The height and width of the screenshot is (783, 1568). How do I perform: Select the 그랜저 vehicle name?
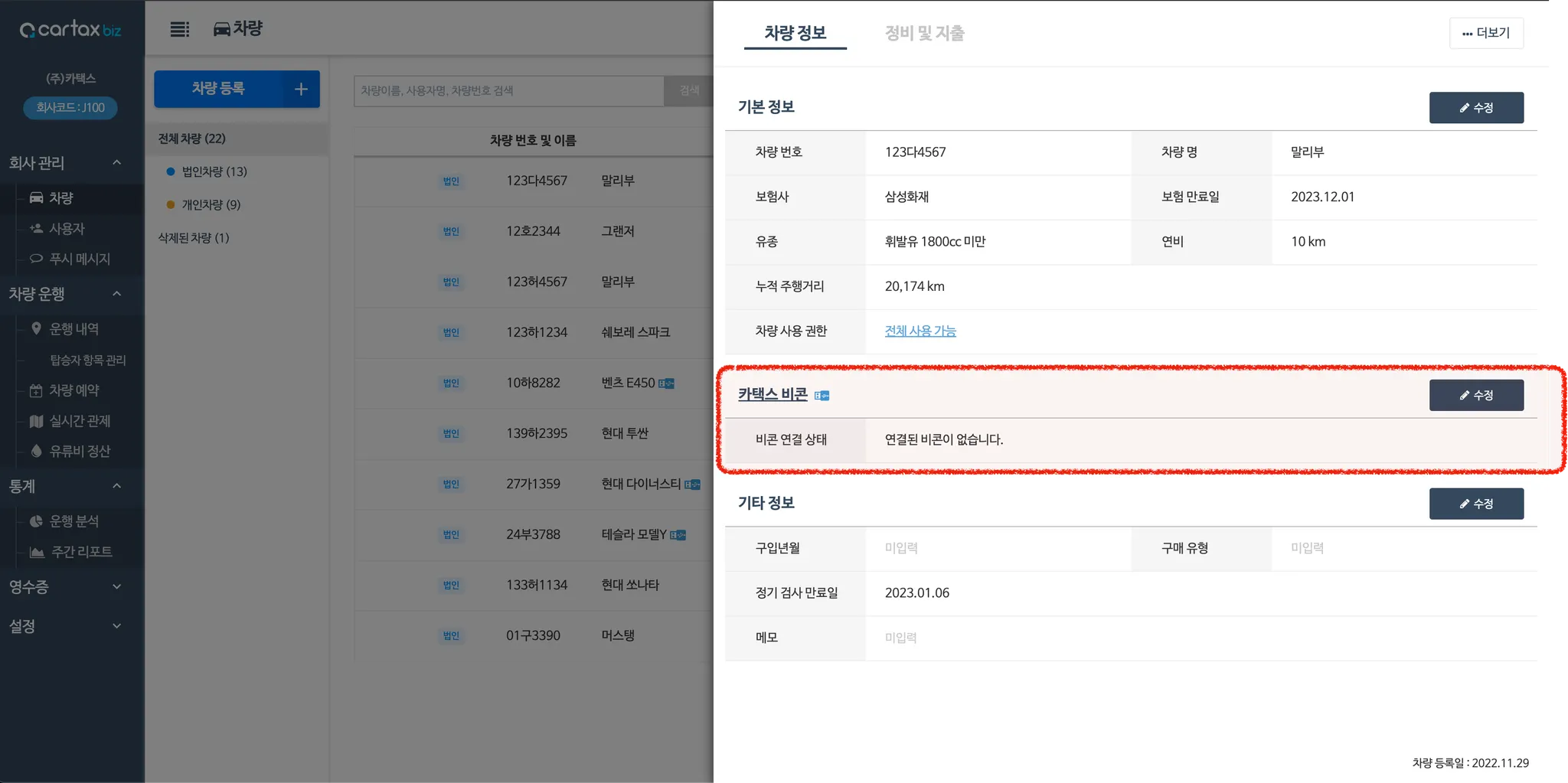click(618, 231)
